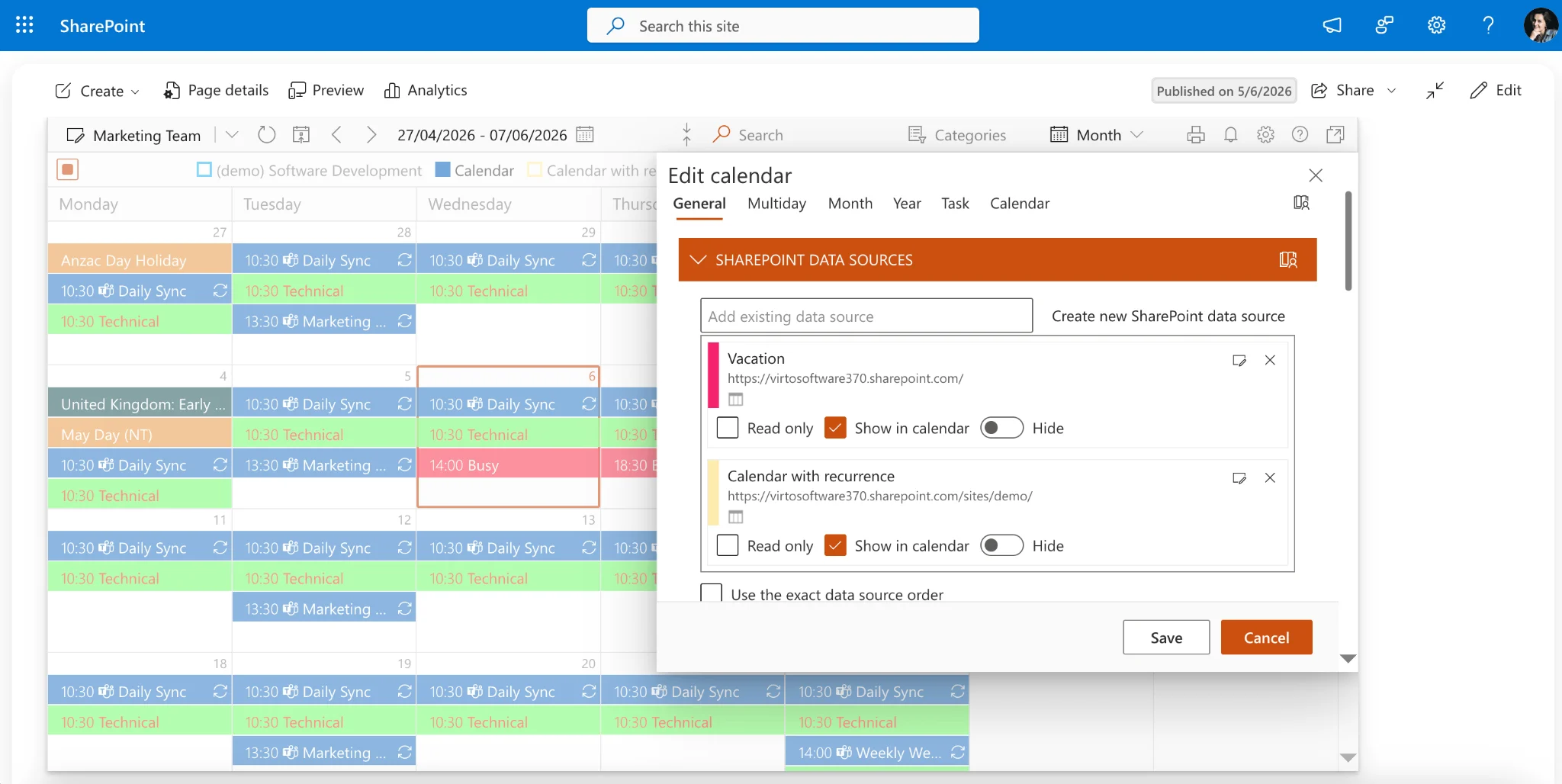Click Calendar with recurrence yellow color bar

point(714,493)
